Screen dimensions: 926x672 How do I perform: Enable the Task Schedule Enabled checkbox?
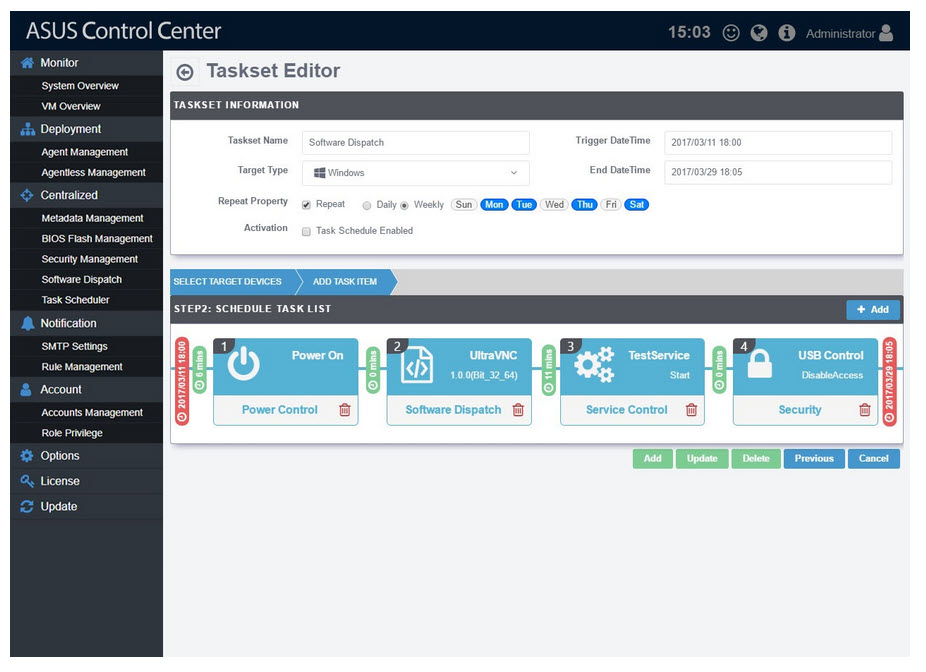click(x=306, y=231)
